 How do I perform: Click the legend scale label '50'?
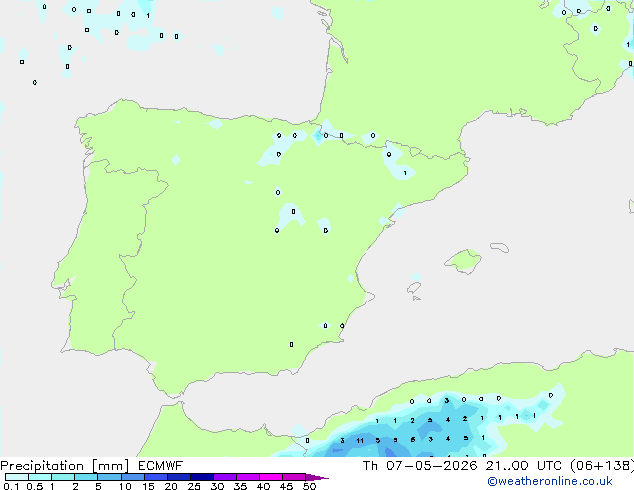click(x=310, y=486)
